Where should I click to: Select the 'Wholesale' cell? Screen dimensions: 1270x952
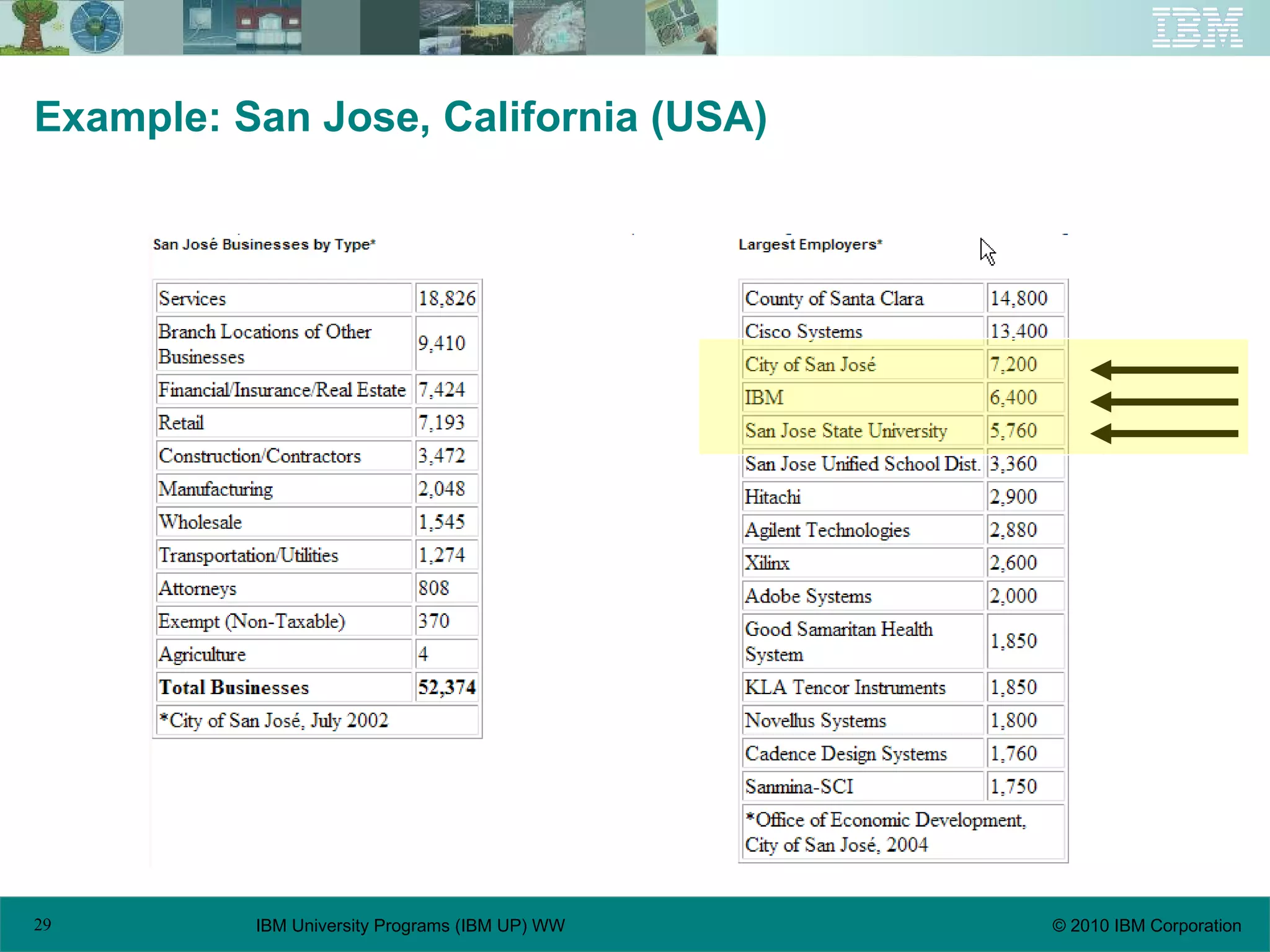click(x=284, y=521)
